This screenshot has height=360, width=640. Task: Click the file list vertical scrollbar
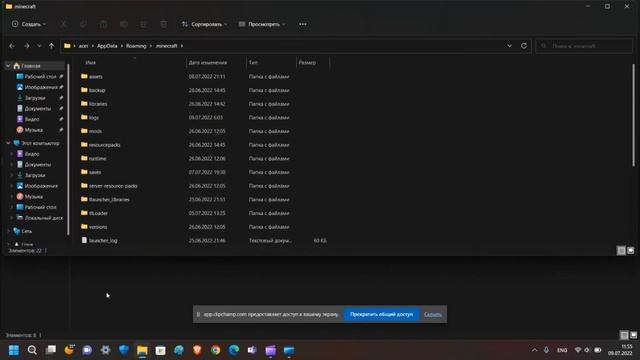633,115
